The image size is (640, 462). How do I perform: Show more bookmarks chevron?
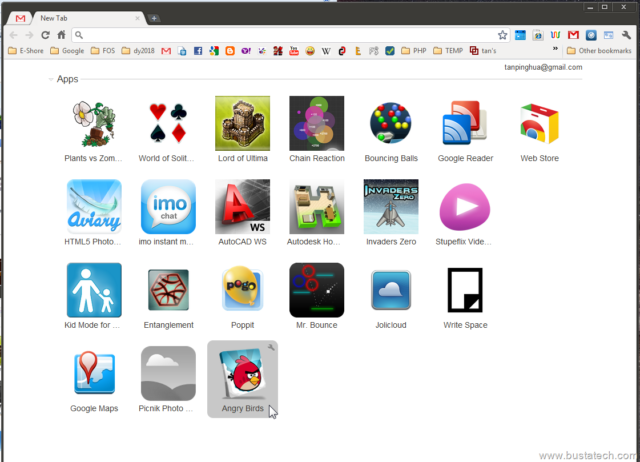[x=555, y=49]
